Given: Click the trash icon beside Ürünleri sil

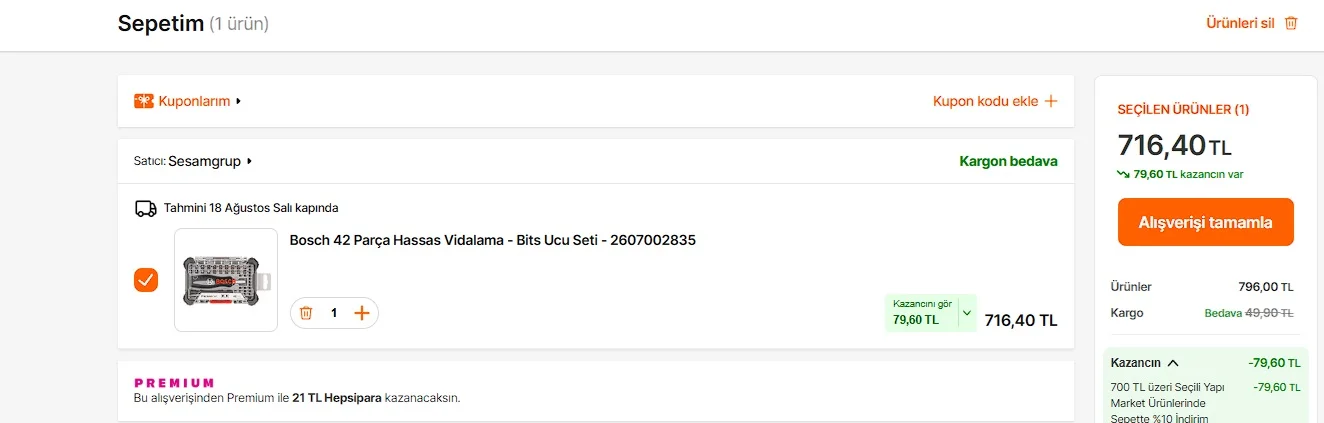Looking at the screenshot, I should point(1291,23).
